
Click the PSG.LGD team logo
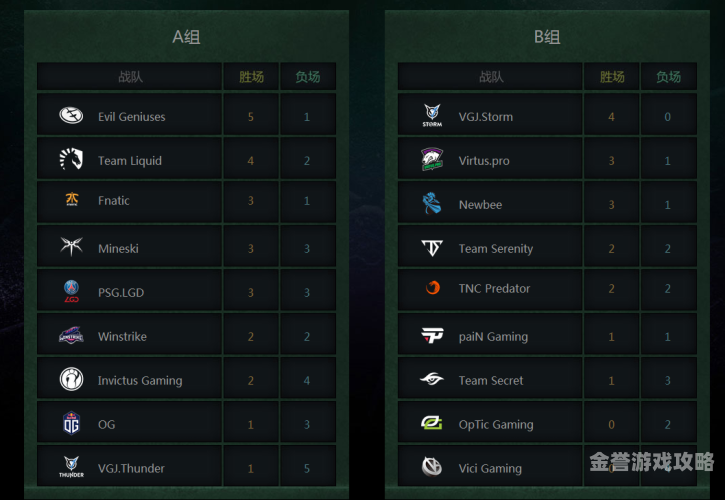click(71, 291)
